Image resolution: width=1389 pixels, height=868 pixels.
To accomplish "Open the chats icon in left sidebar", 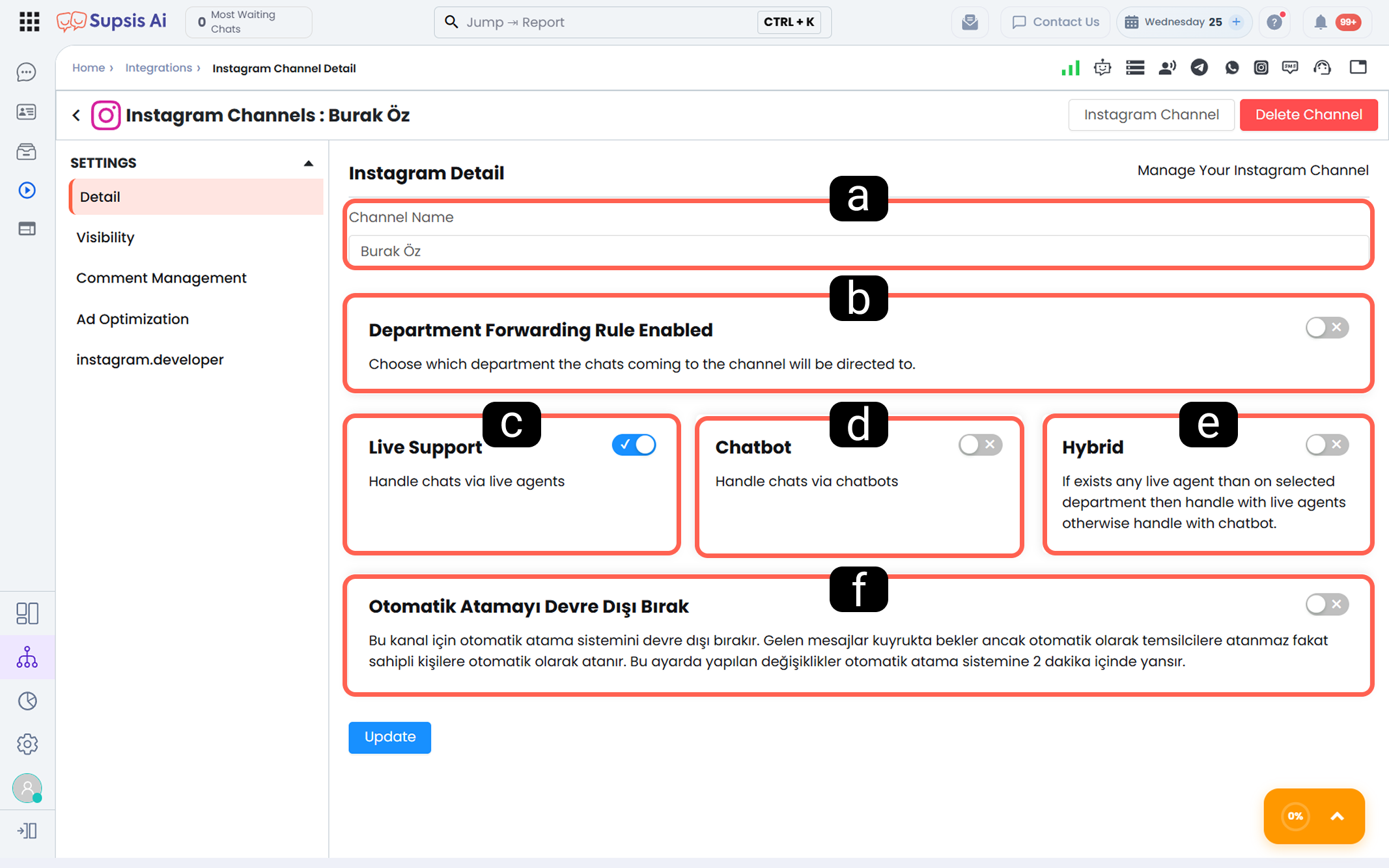I will (27, 72).
